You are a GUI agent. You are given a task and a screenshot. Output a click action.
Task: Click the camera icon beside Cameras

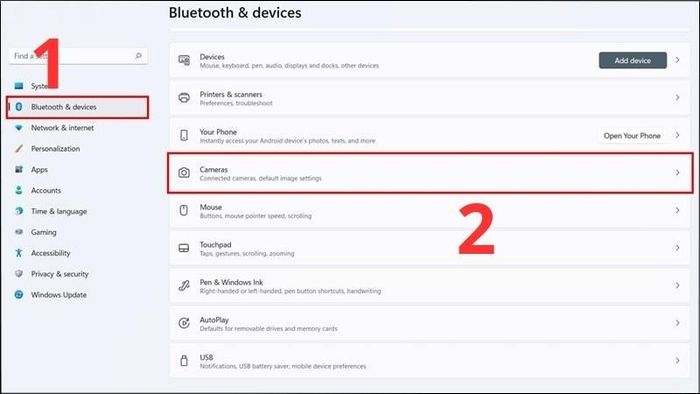184,173
